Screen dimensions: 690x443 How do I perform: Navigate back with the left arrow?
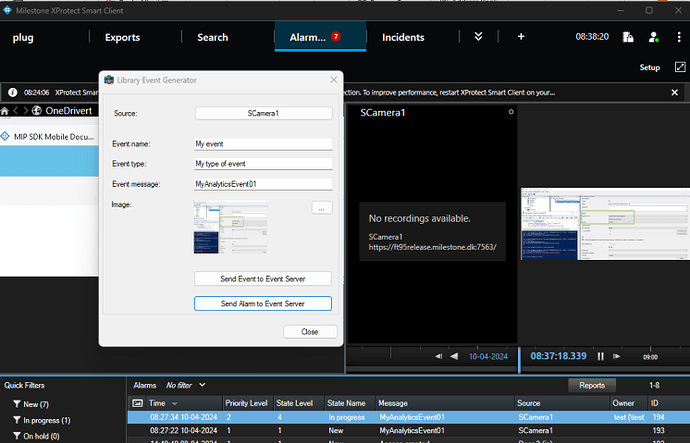click(x=16, y=111)
